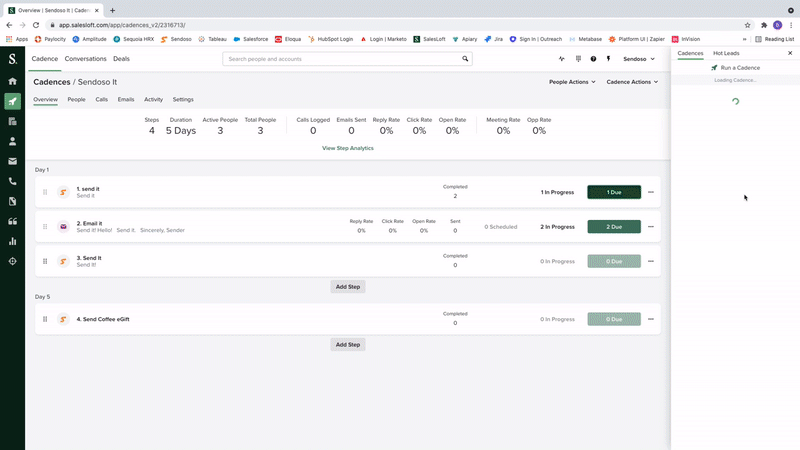Open the bar chart Analytics sidebar icon
Screen dimensions: 800x450
12,241
